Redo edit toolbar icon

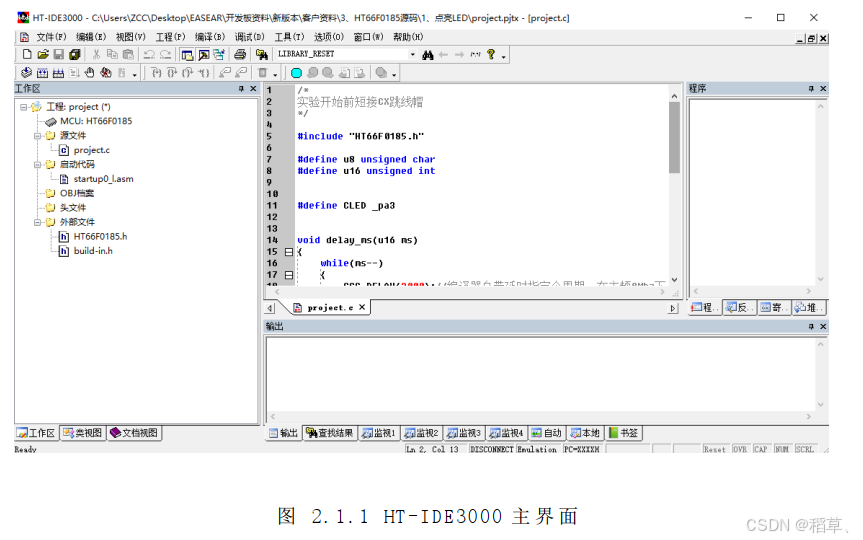tap(165, 54)
